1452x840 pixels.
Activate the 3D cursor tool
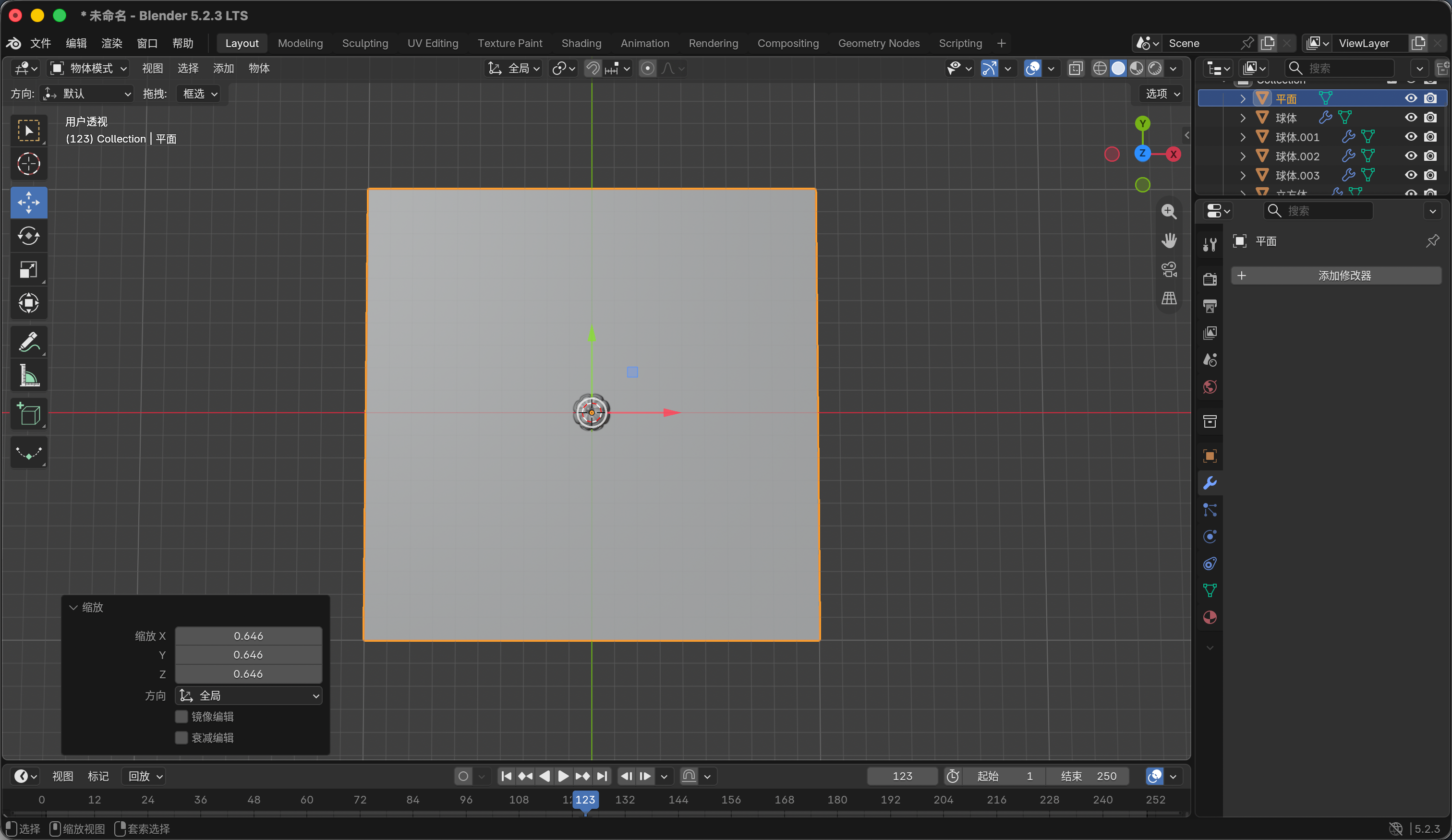[x=28, y=164]
